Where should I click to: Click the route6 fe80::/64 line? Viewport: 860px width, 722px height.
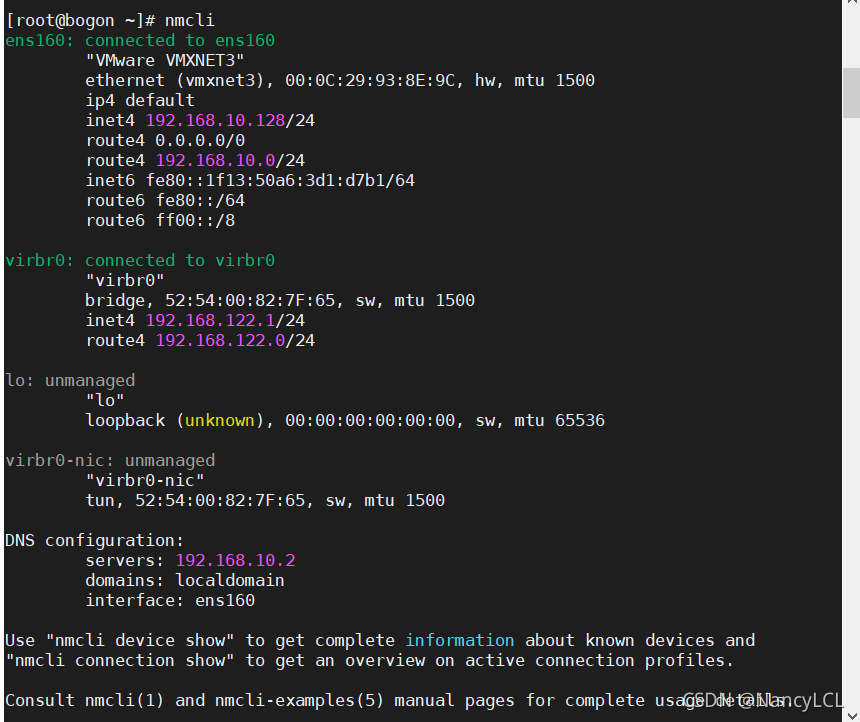pyautogui.click(x=165, y=201)
